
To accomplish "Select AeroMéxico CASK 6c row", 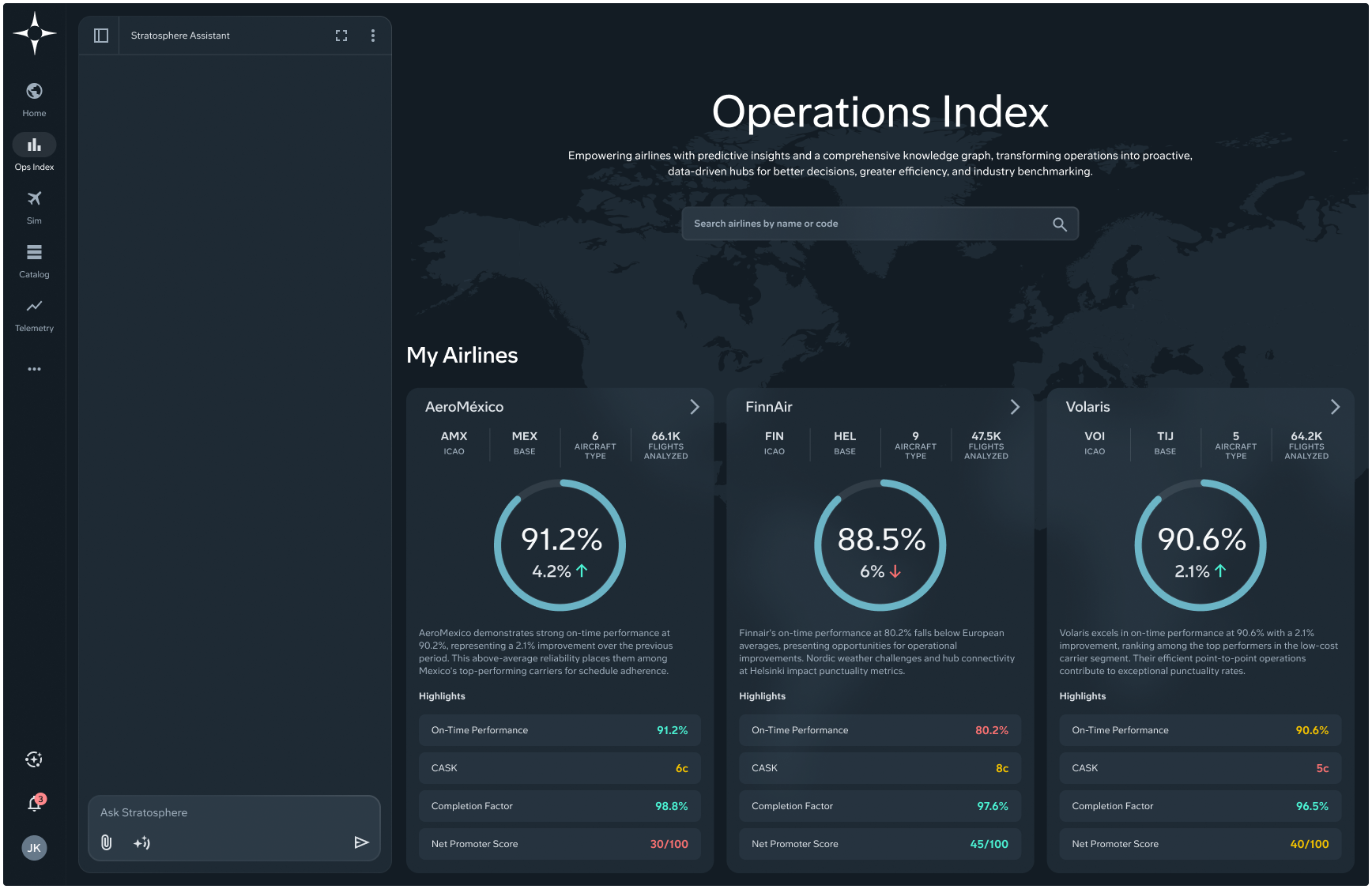I will (x=560, y=768).
